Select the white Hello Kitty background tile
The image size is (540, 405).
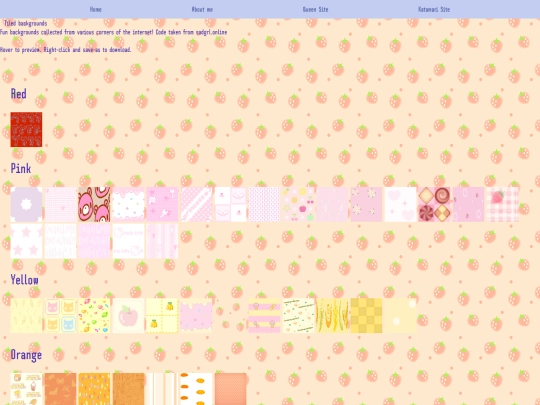(128, 241)
